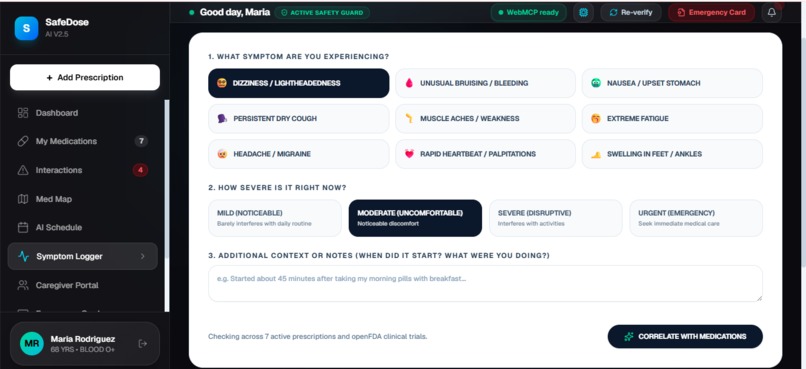
Task: Click the Active Safety Guard badge
Action: click(322, 12)
